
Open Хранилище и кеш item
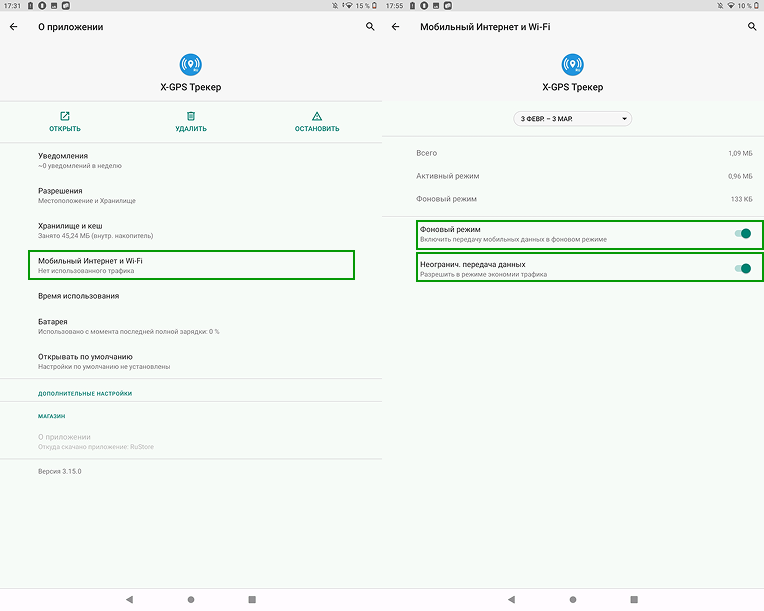[x=190, y=230]
